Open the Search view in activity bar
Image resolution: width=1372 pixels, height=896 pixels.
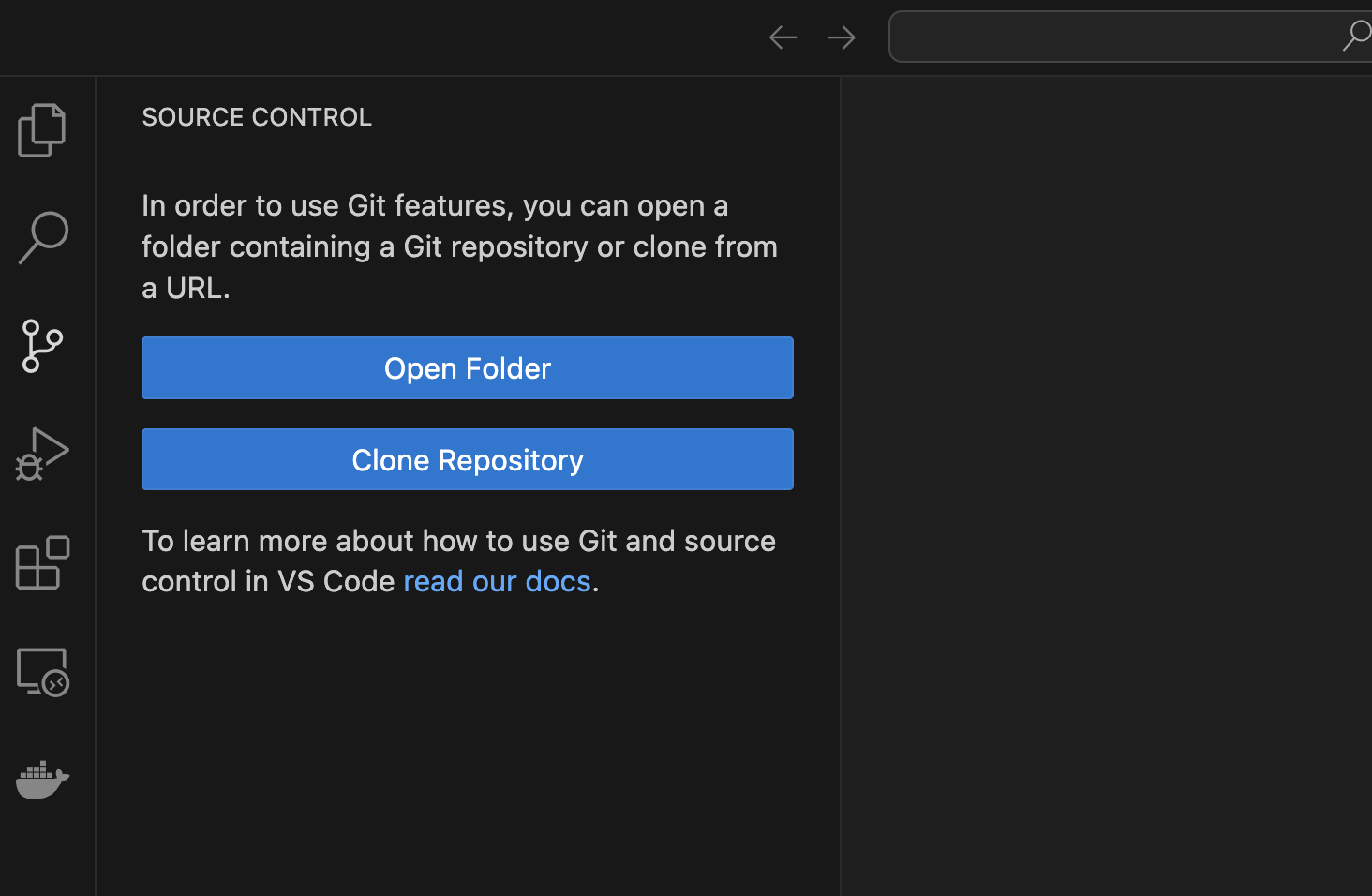click(42, 238)
